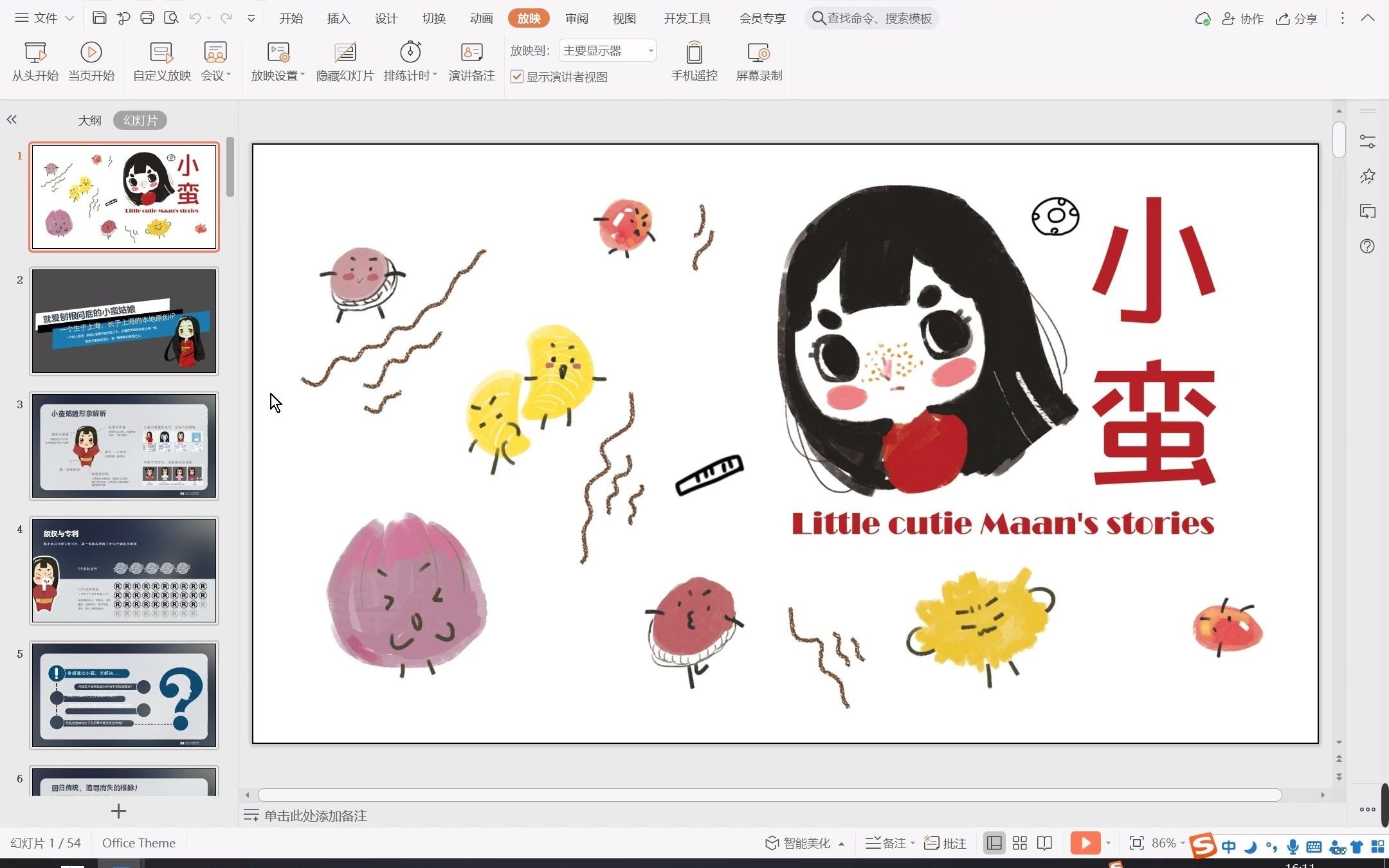Click the print preview icon
Viewport: 1389px width, 868px height.
(171, 18)
